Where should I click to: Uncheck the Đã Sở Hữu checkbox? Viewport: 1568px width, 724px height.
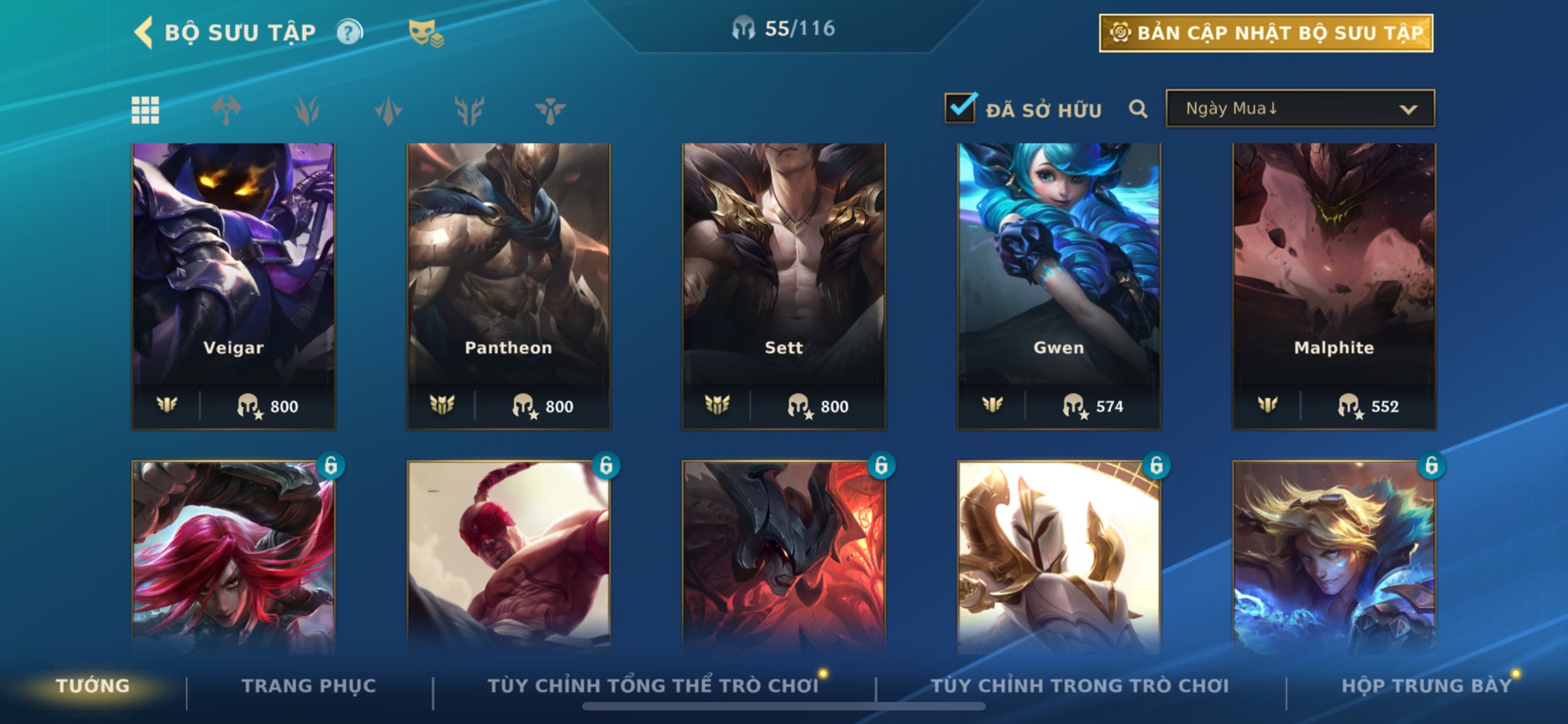point(961,108)
